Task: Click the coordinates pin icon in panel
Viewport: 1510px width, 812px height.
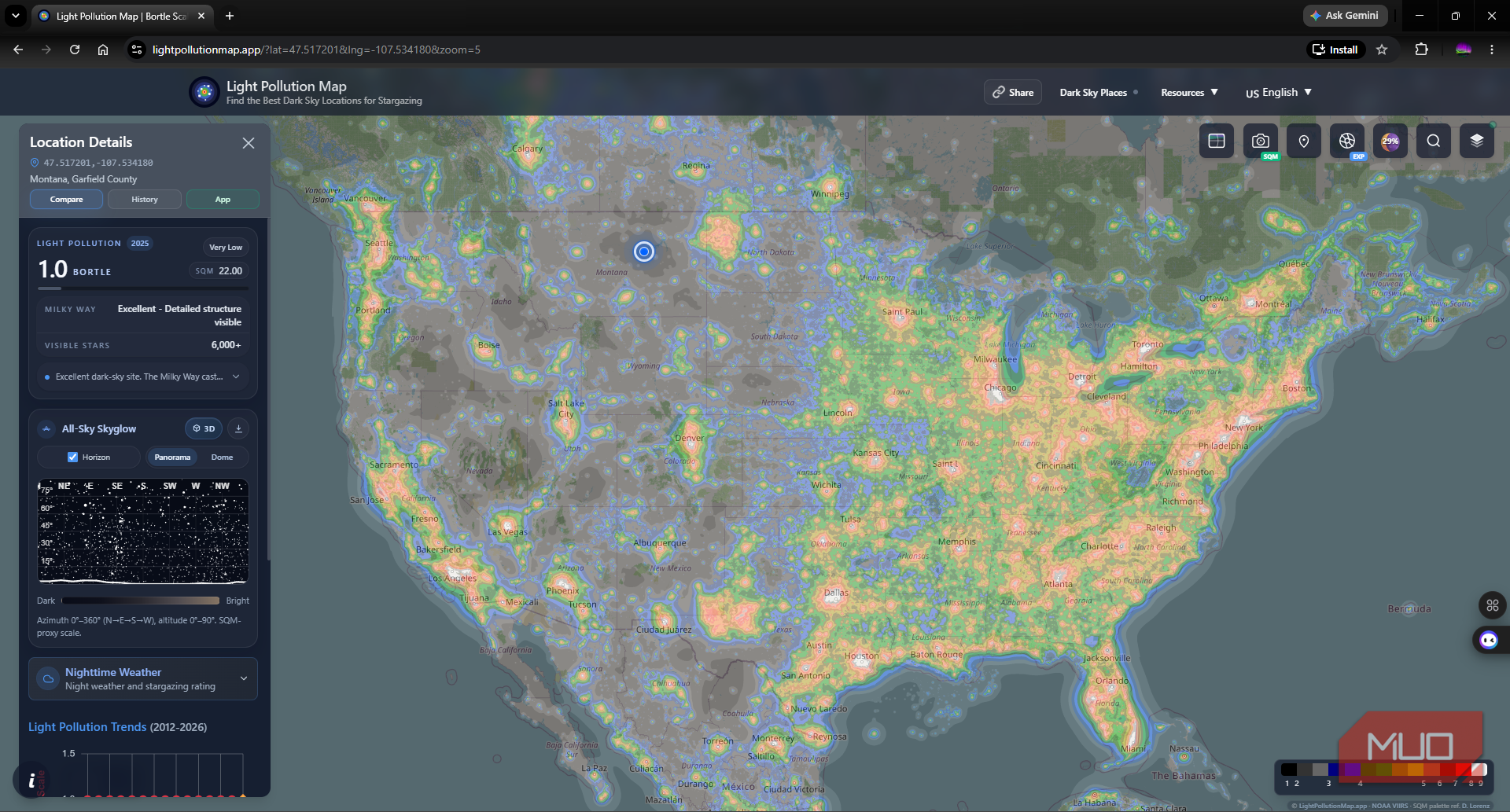Action: click(35, 163)
